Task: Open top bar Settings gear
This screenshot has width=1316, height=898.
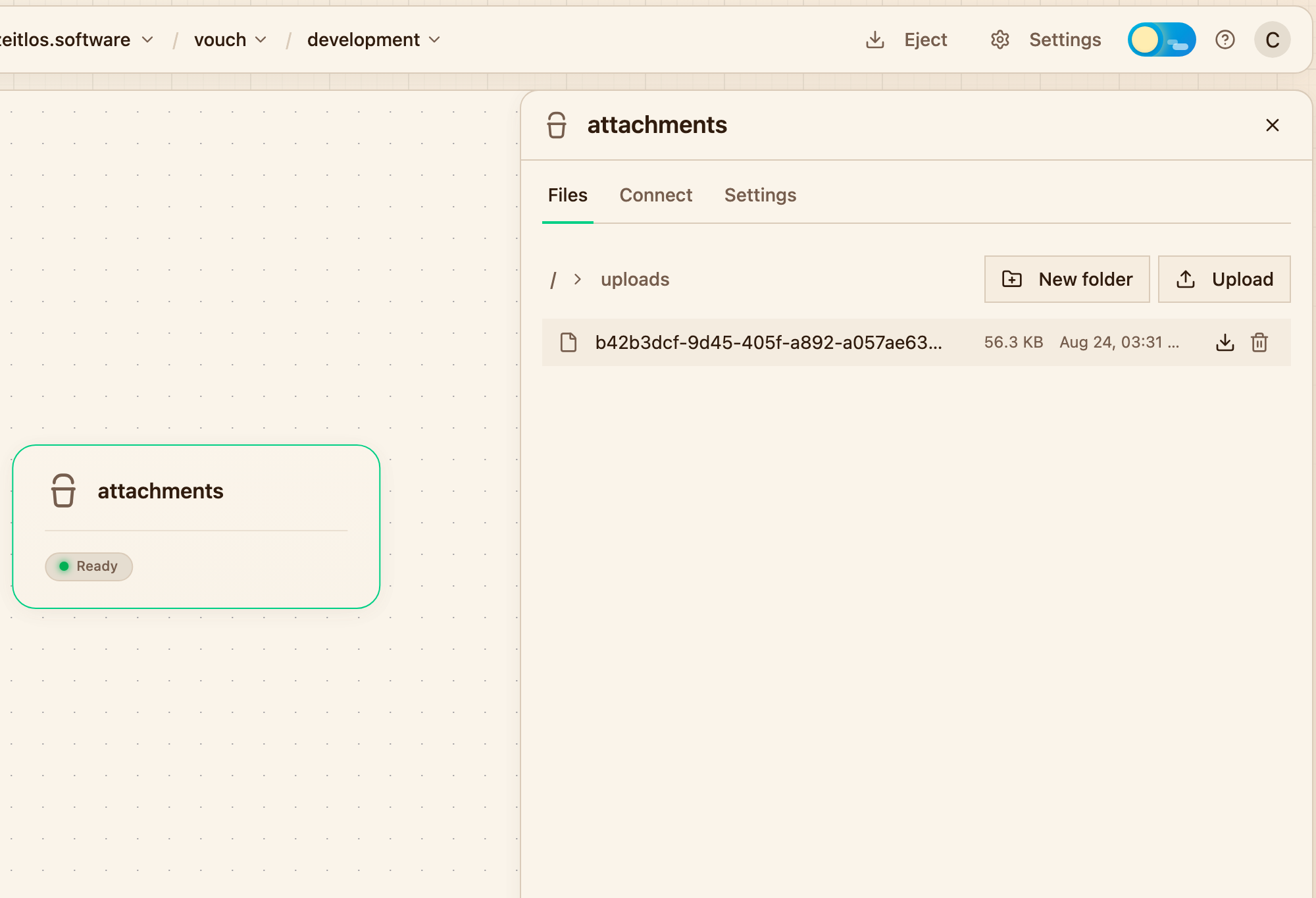Action: point(1000,40)
